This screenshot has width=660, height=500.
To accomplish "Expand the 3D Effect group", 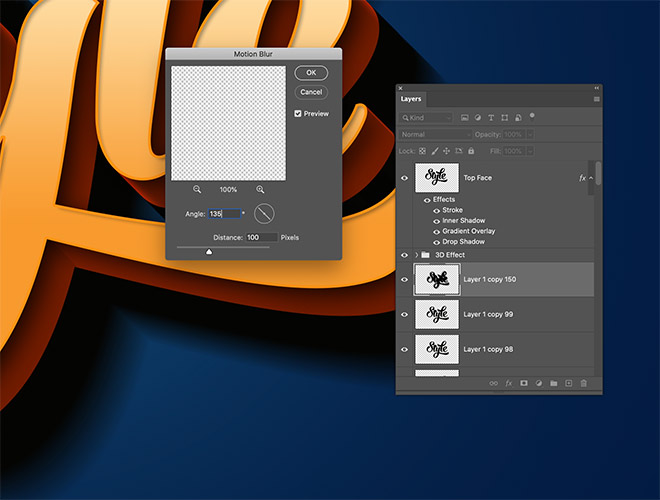I will tap(416, 255).
